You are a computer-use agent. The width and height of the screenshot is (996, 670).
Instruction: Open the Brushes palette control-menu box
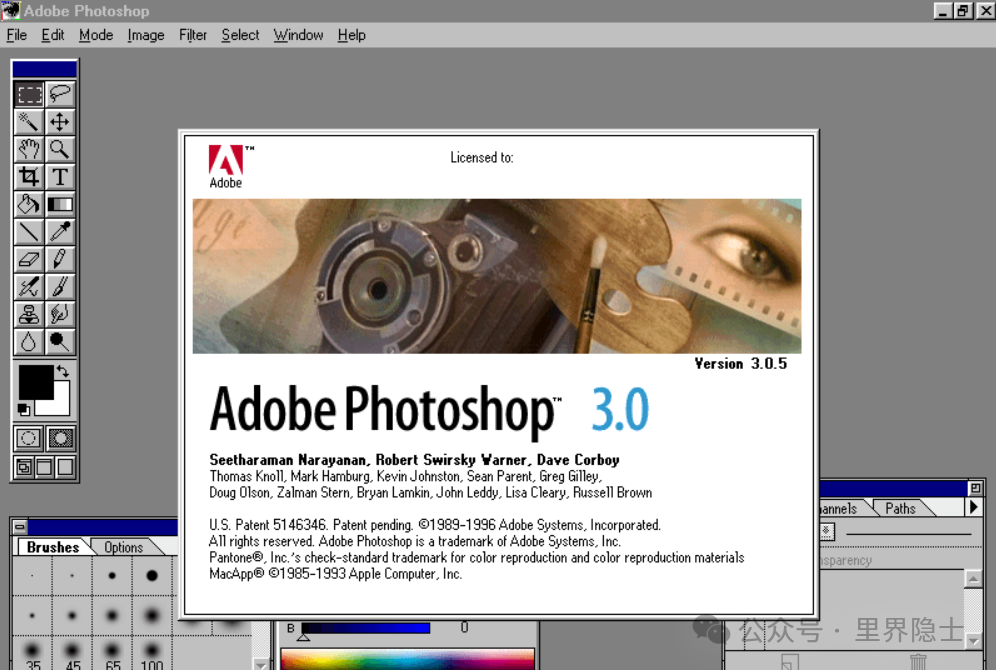tap(20, 527)
